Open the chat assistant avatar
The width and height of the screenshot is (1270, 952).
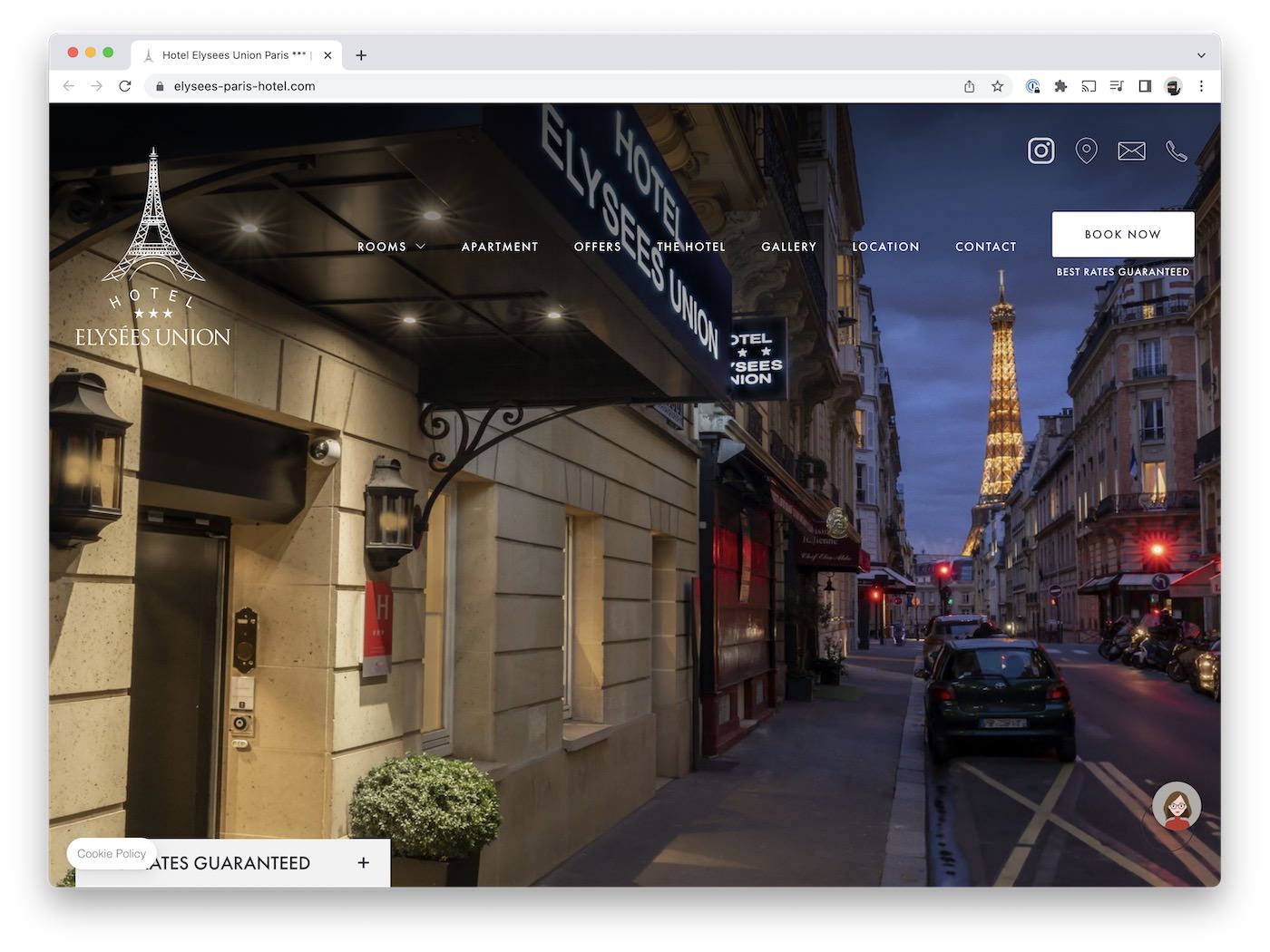pos(1177,806)
